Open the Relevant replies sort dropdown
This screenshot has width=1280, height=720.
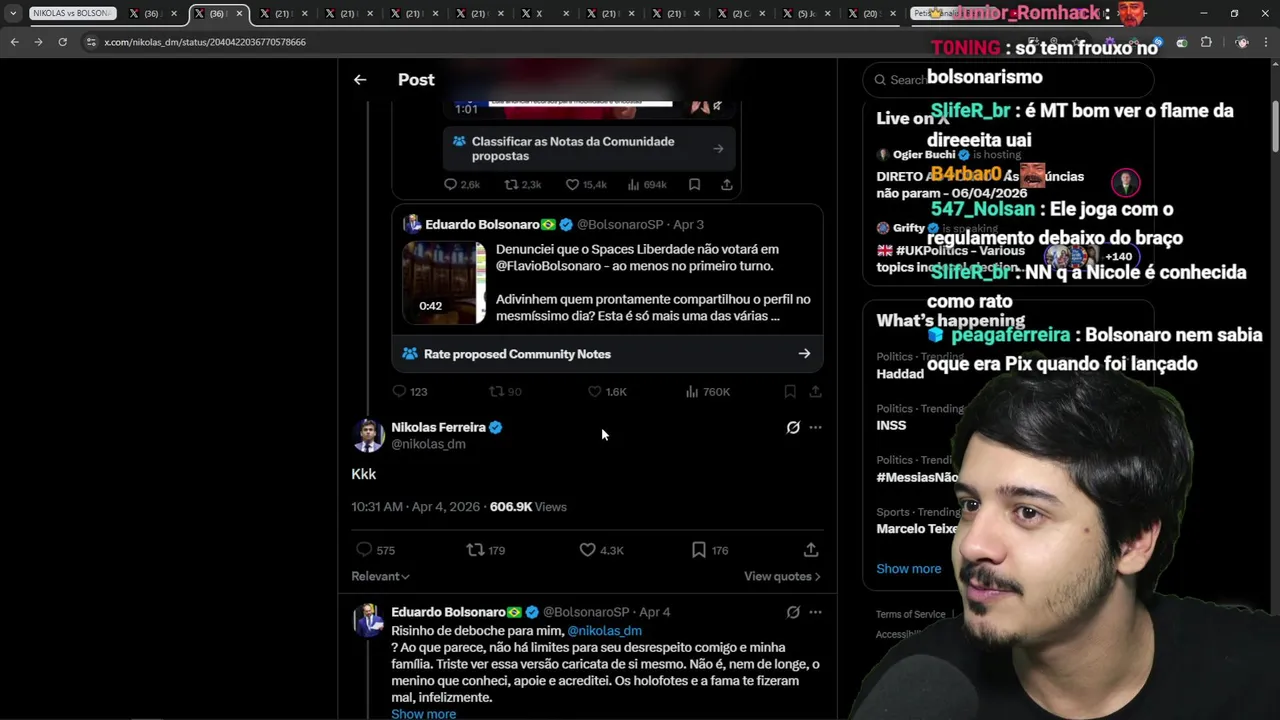(x=380, y=576)
